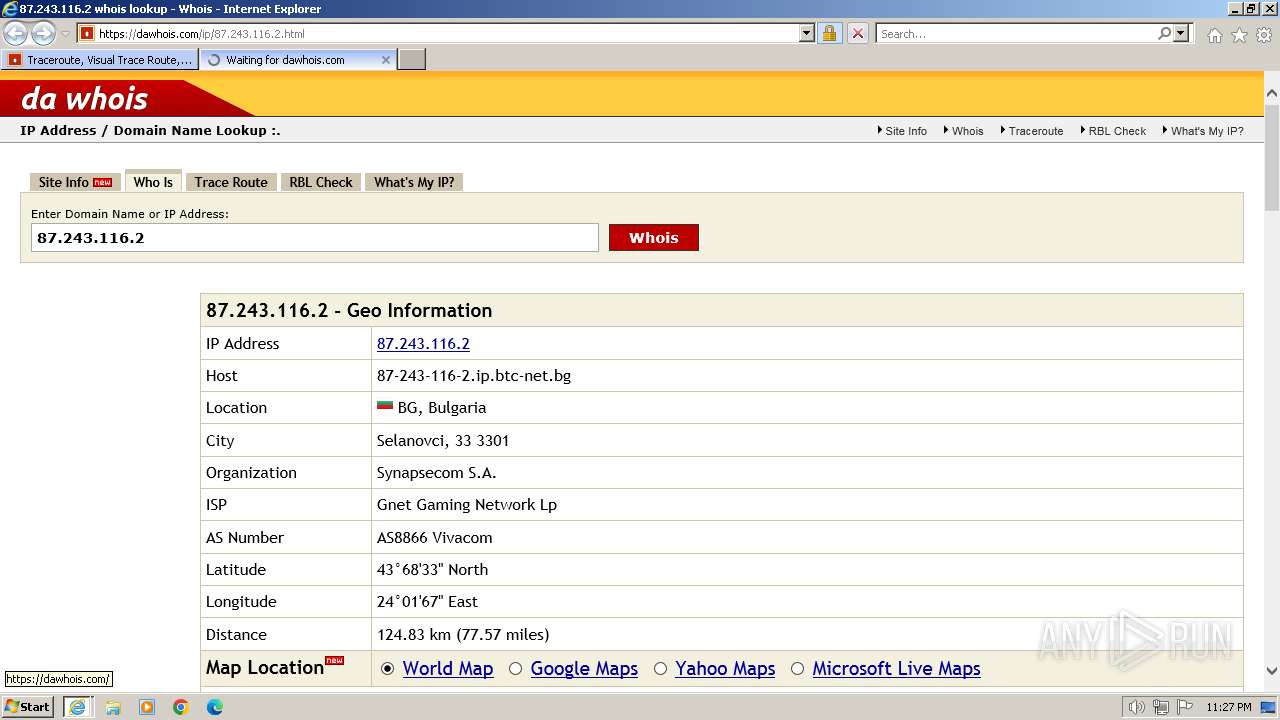
Task: Click the 'Selanovci, 33 3301' city value
Action: click(x=443, y=440)
